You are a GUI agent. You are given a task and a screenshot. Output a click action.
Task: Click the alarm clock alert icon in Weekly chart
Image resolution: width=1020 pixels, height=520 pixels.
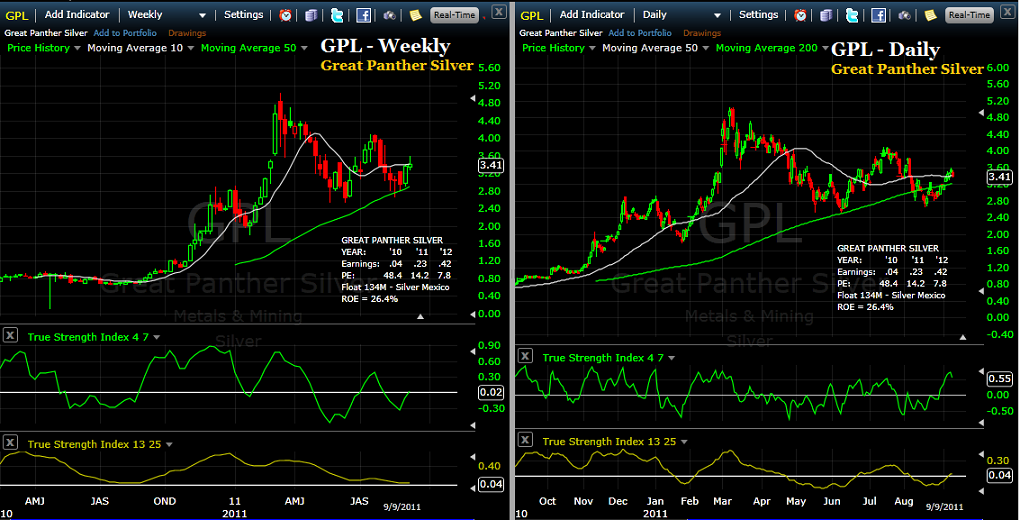point(286,15)
